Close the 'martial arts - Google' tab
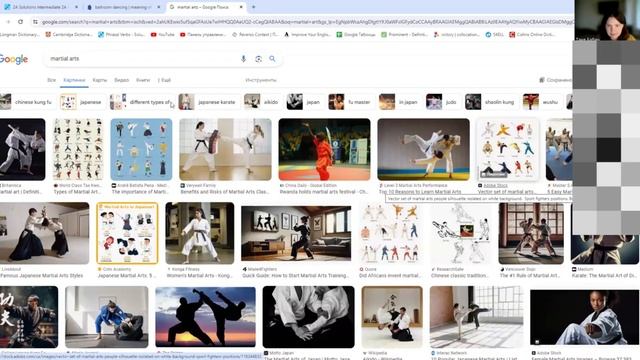The width and height of the screenshot is (640, 360). coord(241,7)
